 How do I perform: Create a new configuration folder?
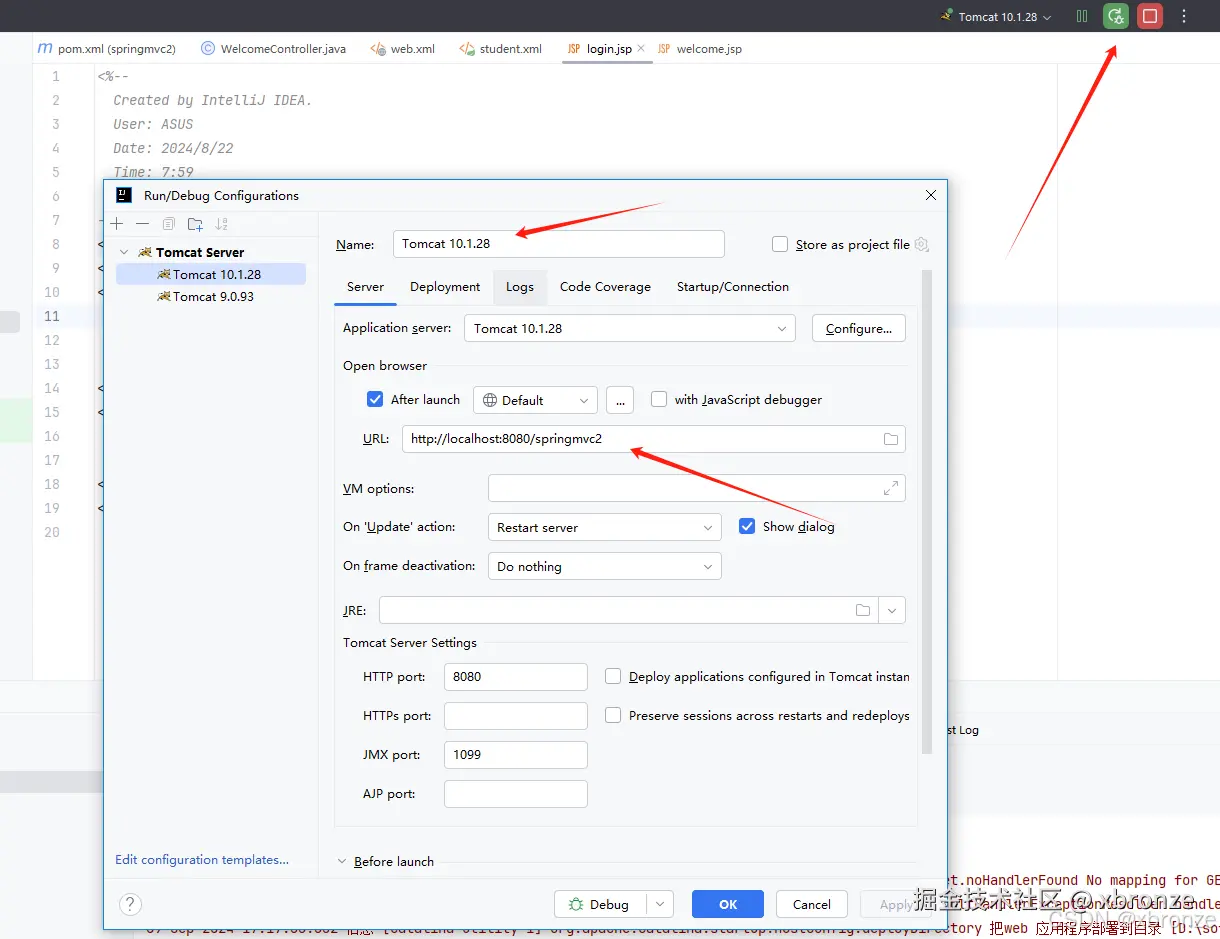[x=195, y=224]
